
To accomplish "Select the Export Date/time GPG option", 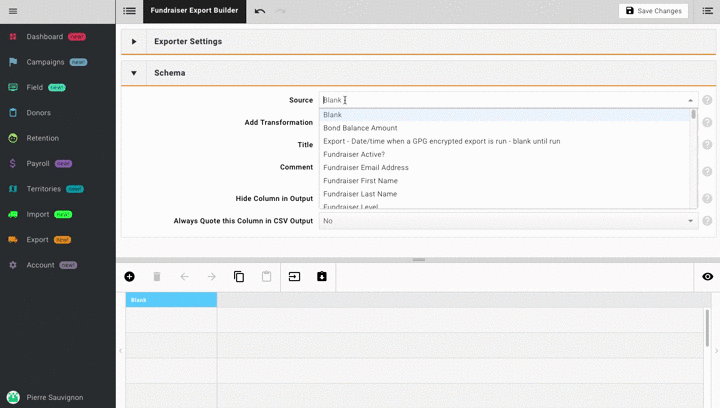I will click(x=505, y=141).
